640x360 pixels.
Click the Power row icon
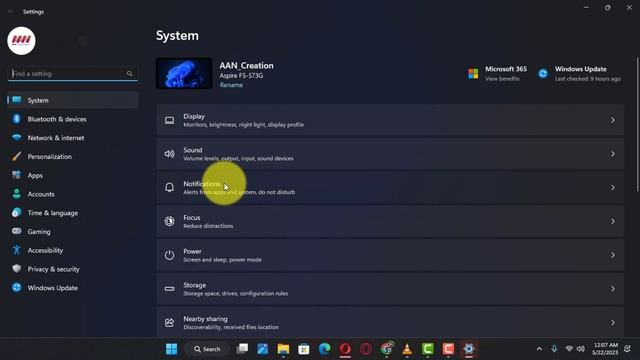coord(169,255)
